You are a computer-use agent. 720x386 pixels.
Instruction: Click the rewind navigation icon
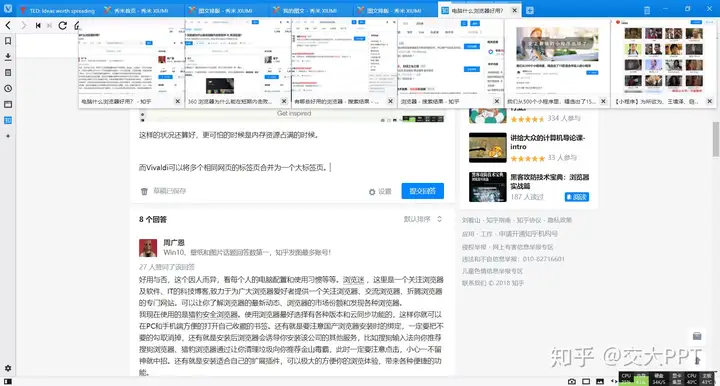pyautogui.click(x=38, y=26)
